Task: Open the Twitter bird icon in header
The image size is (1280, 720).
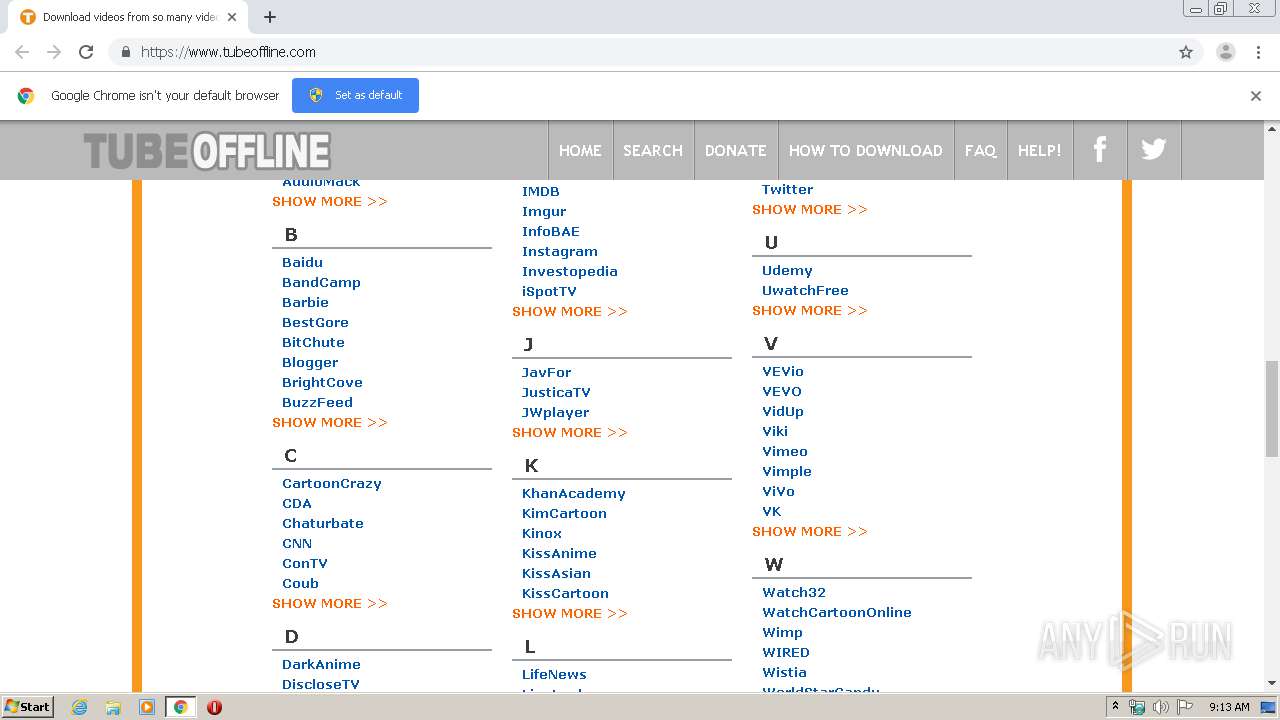Action: click(1153, 150)
